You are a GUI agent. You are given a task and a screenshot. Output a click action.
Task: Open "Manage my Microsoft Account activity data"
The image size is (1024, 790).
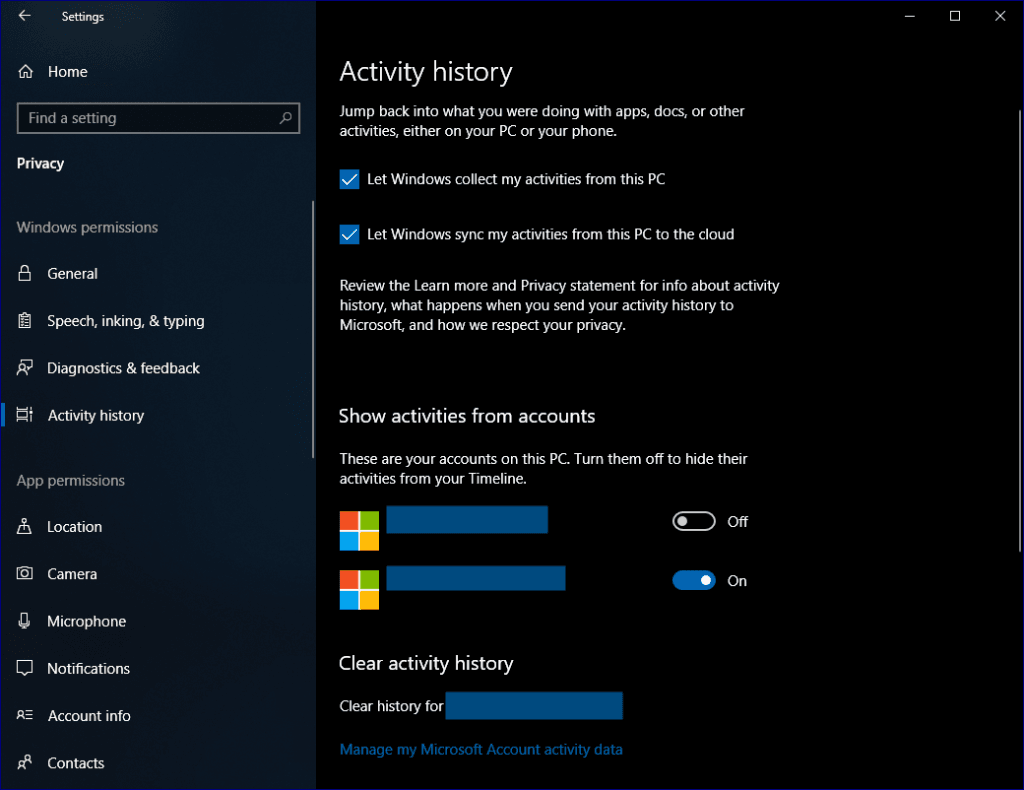[481, 749]
